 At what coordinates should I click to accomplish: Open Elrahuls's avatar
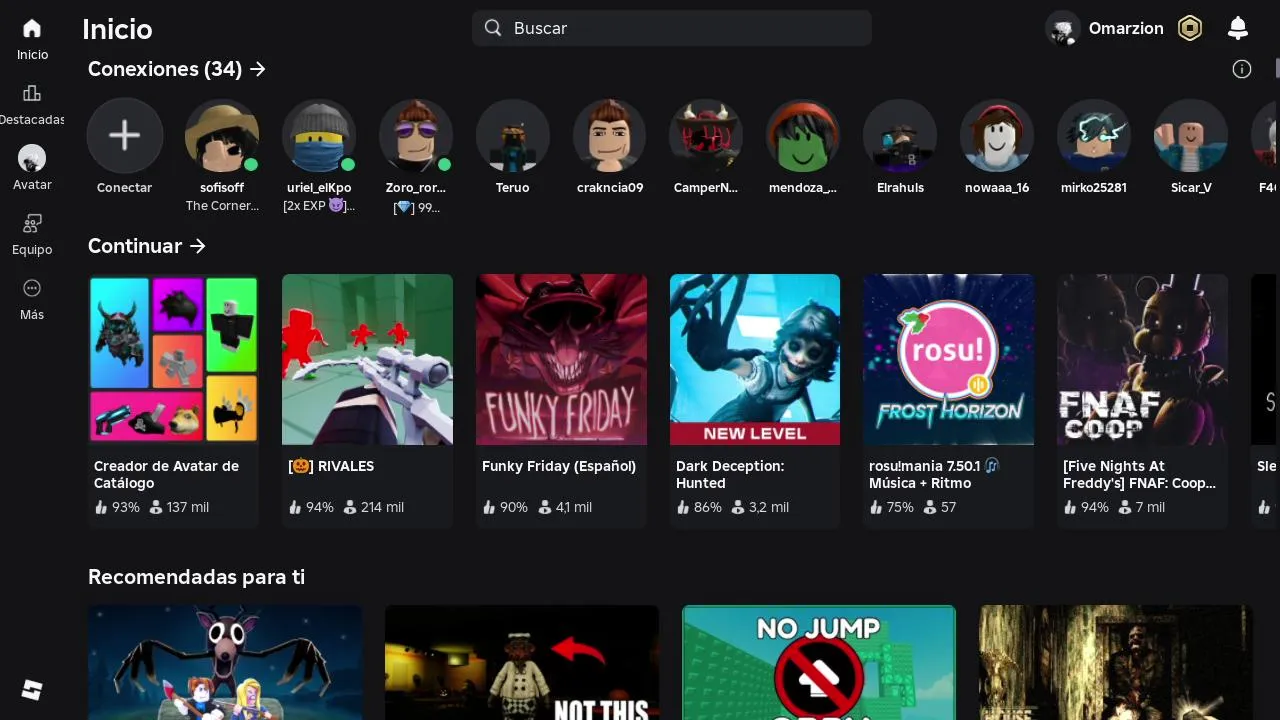(x=900, y=135)
